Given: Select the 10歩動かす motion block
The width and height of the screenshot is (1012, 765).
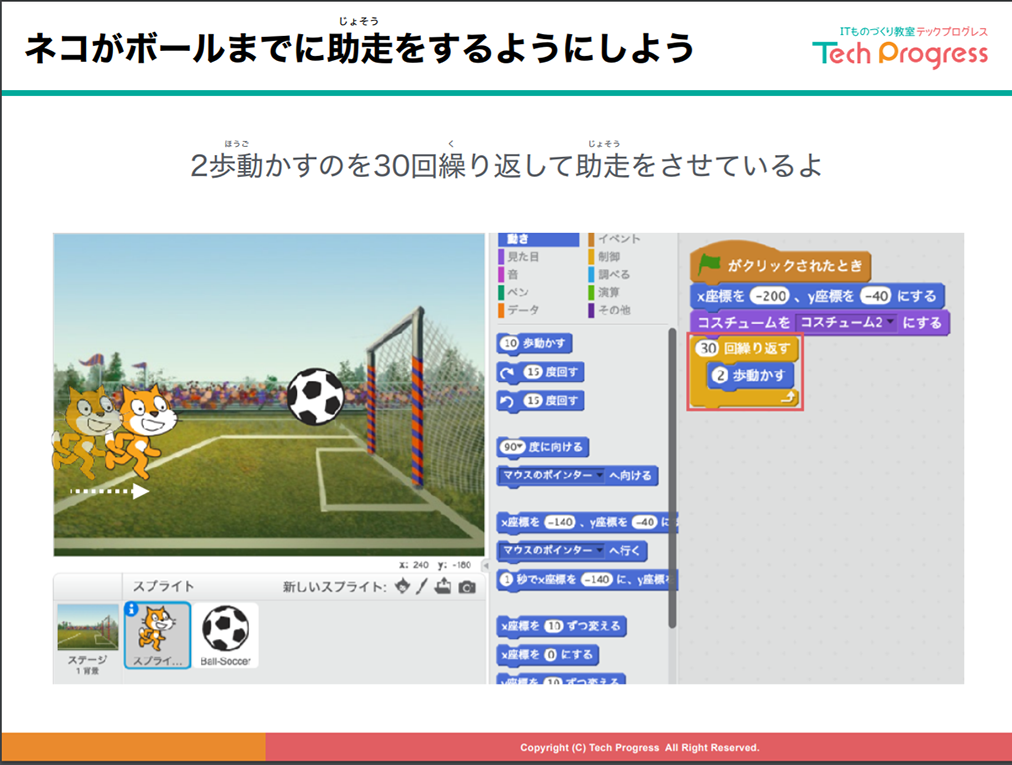Looking at the screenshot, I should pos(534,343).
